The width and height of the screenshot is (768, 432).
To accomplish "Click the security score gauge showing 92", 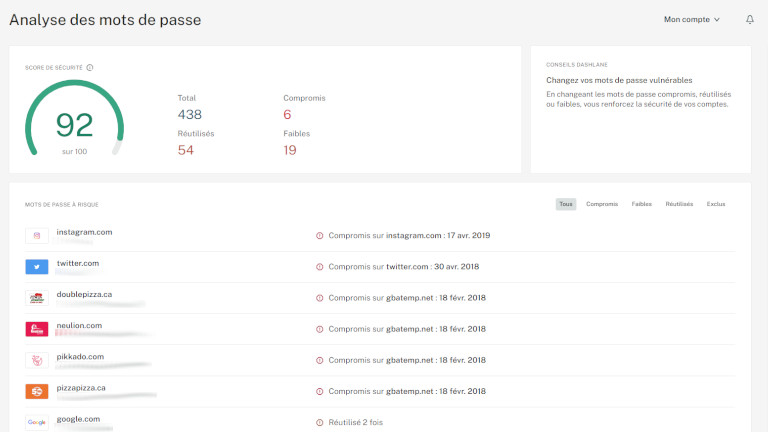I will point(74,124).
